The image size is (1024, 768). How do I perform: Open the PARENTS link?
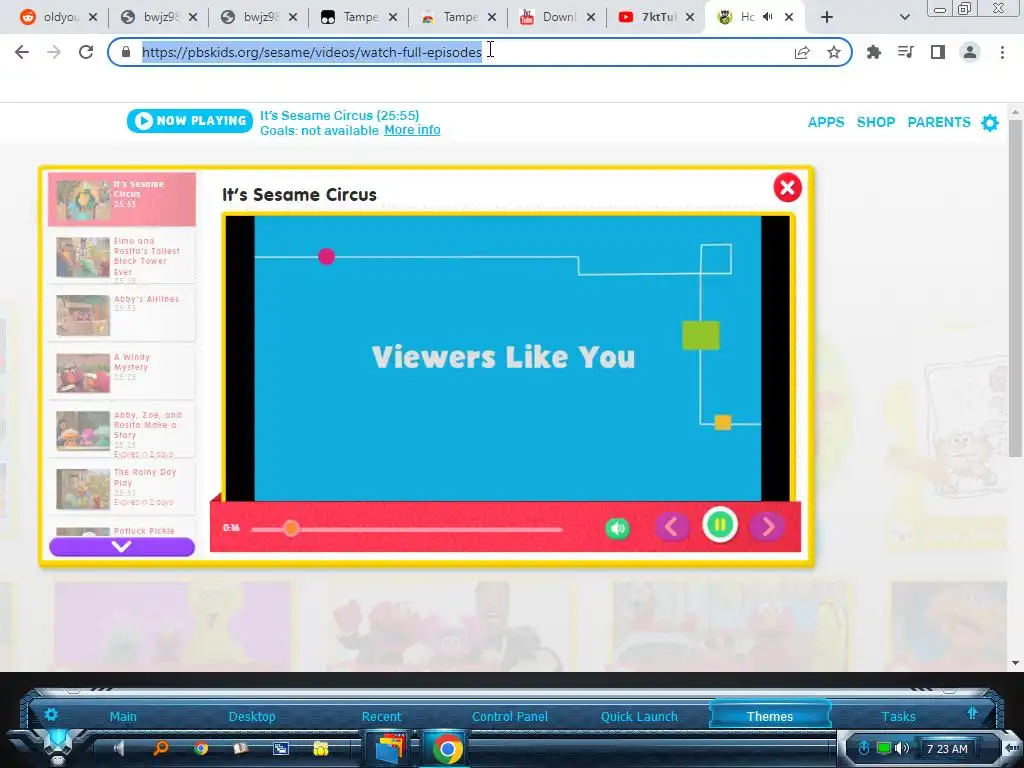click(x=938, y=122)
